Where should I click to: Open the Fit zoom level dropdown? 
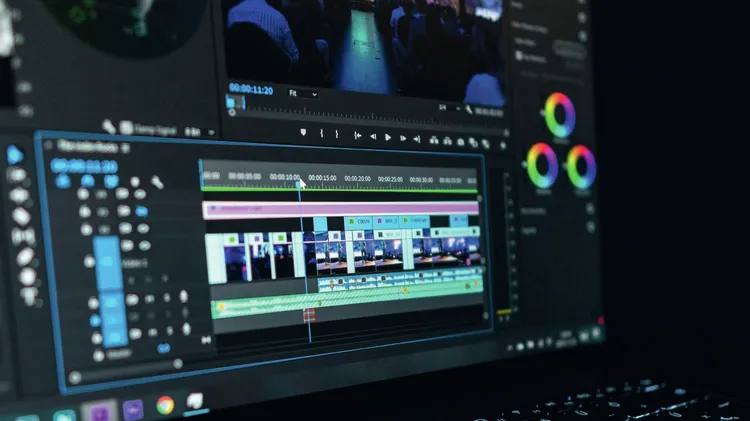[x=303, y=93]
